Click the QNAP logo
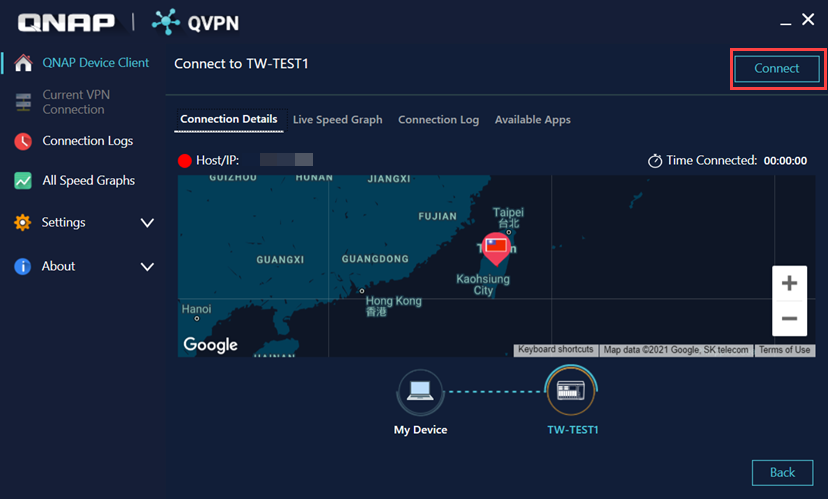 point(66,23)
